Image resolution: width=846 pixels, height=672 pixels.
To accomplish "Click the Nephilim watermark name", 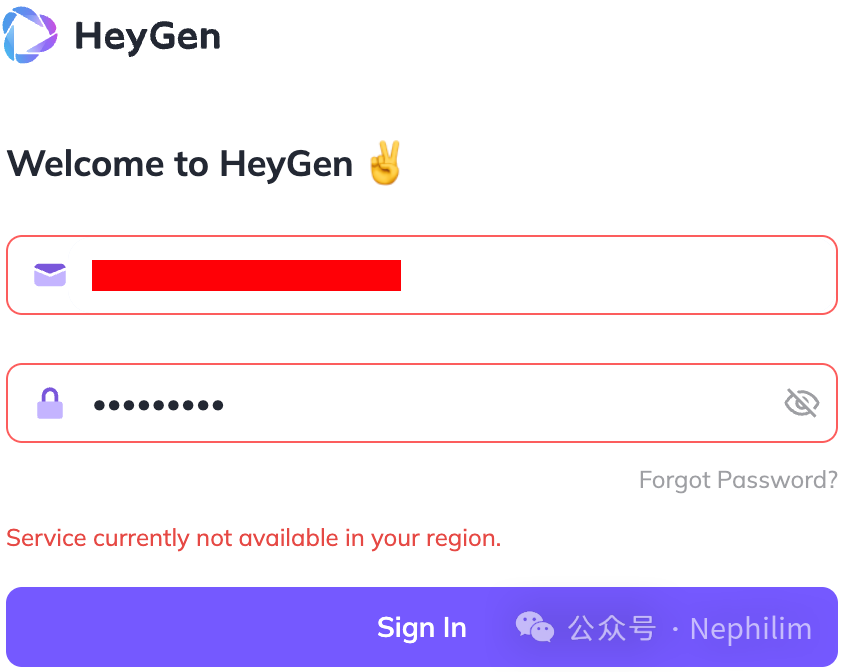I will tap(750, 629).
